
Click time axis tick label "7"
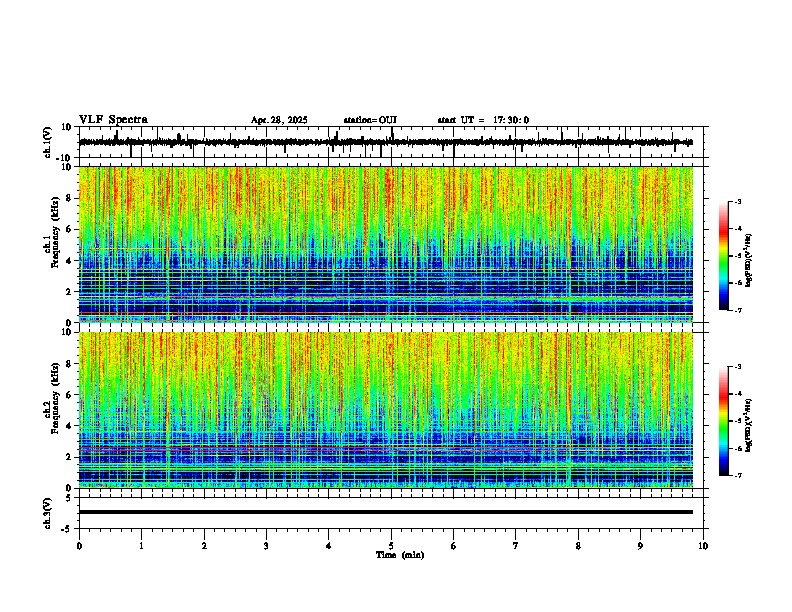[516, 546]
